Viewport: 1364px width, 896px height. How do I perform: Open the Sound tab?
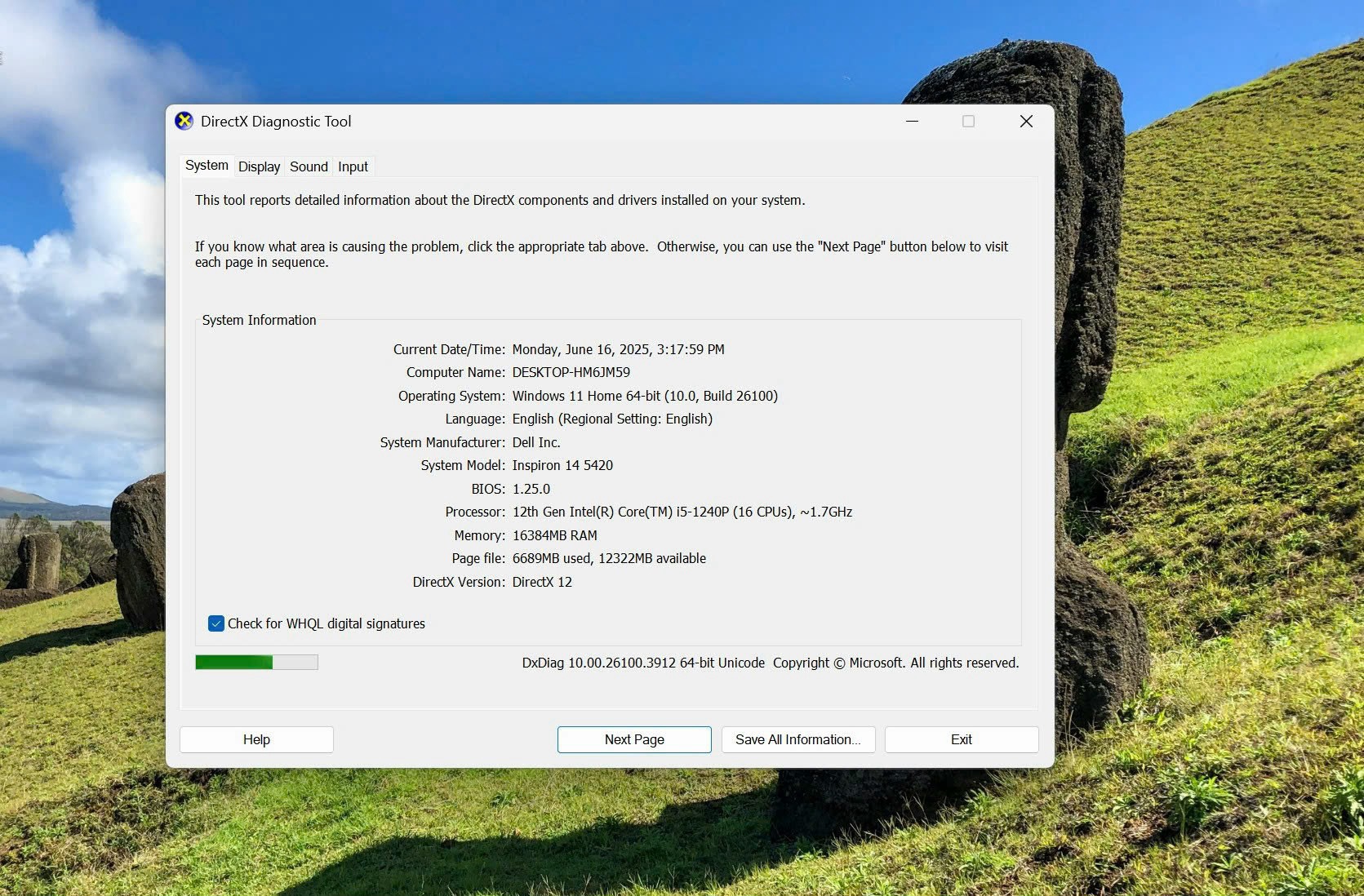pyautogui.click(x=309, y=166)
